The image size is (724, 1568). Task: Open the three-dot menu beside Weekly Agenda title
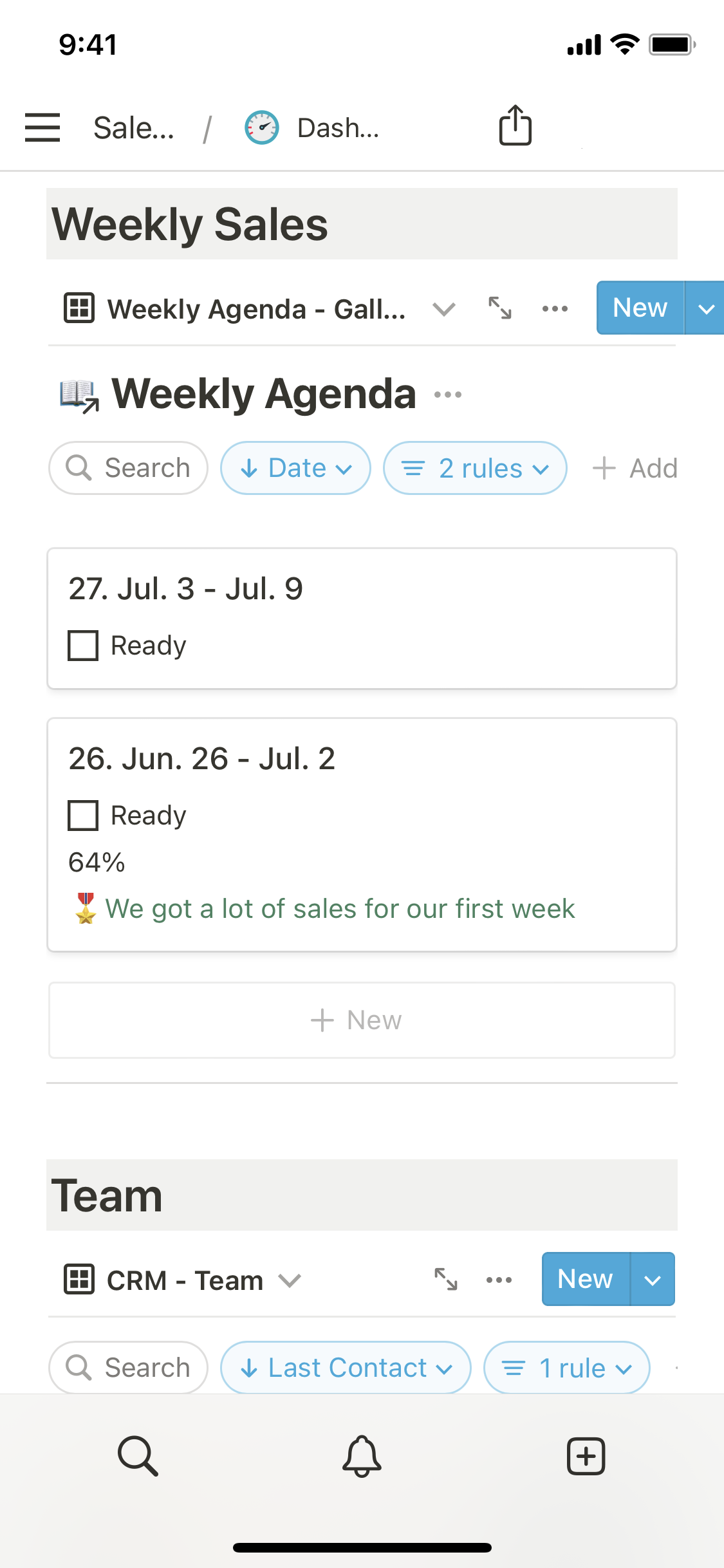pos(448,395)
